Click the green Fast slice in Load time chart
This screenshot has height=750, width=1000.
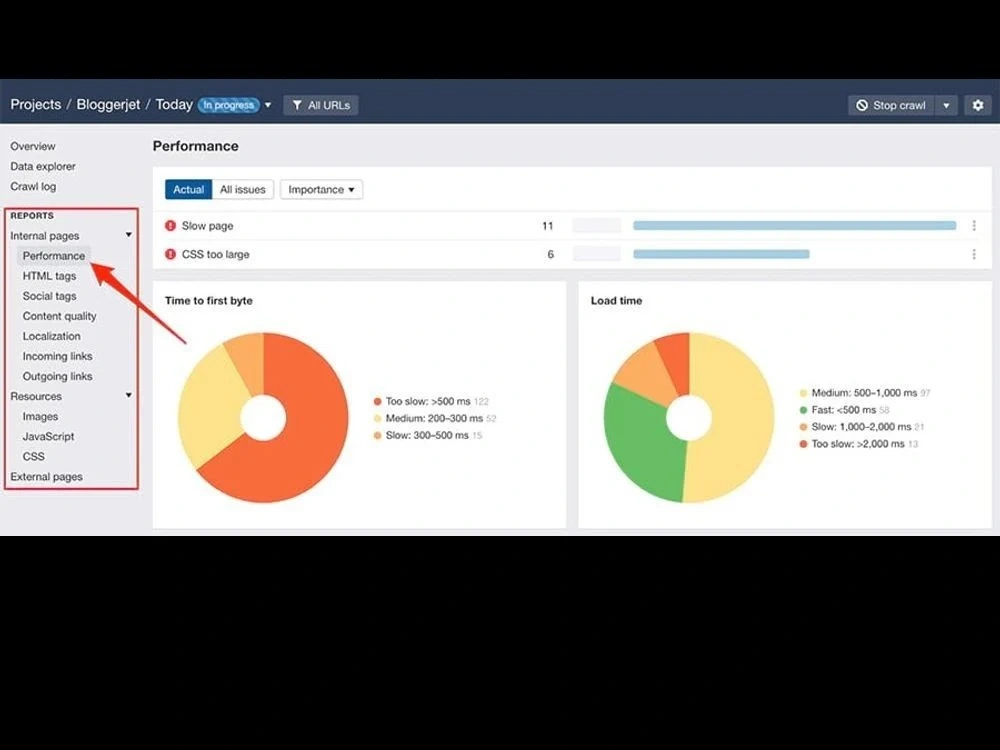point(641,440)
